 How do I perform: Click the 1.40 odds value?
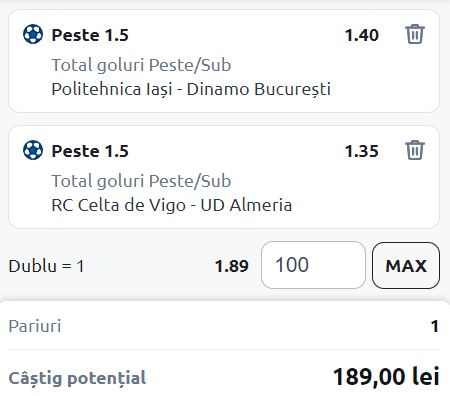click(362, 35)
